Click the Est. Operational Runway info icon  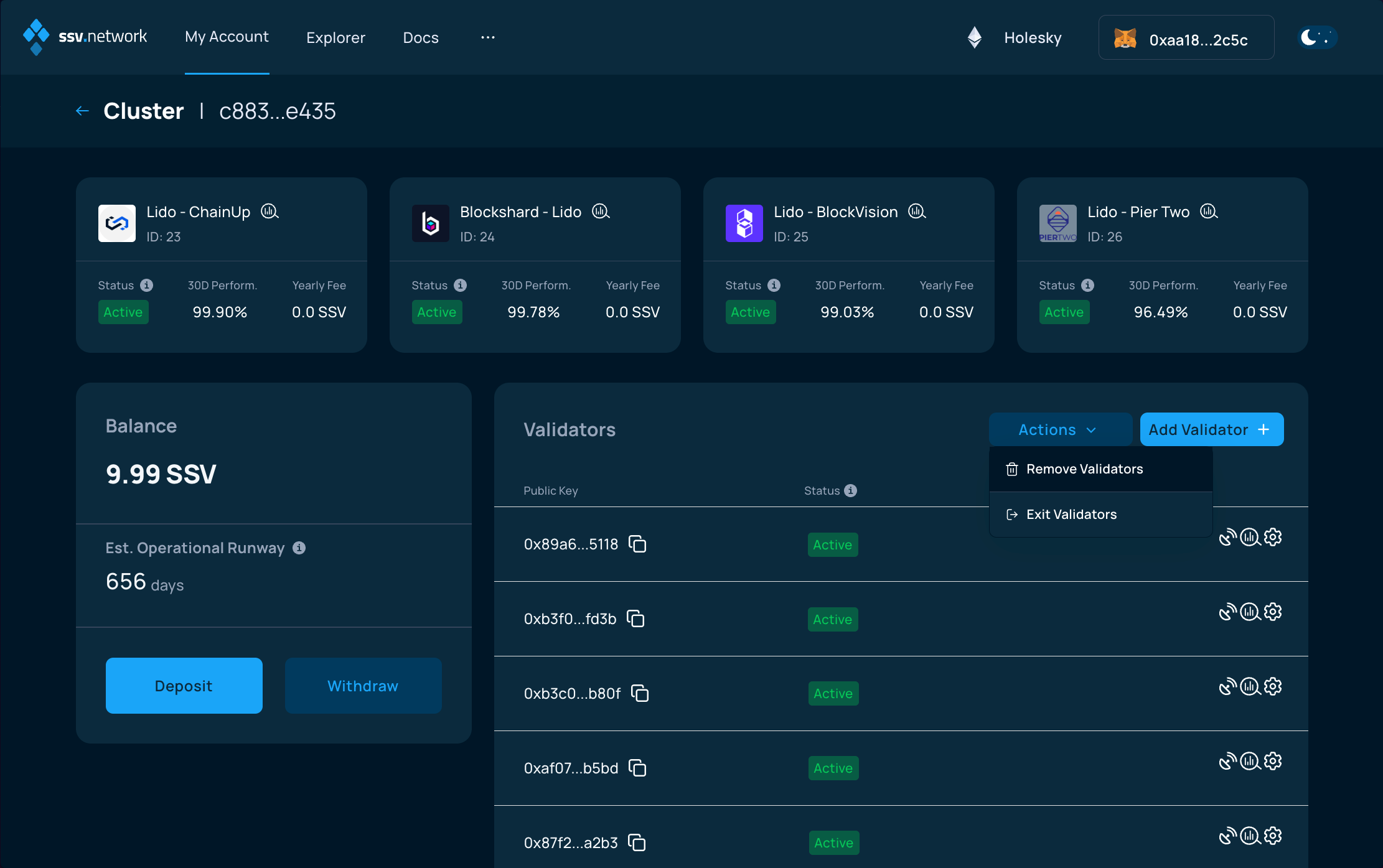[299, 548]
